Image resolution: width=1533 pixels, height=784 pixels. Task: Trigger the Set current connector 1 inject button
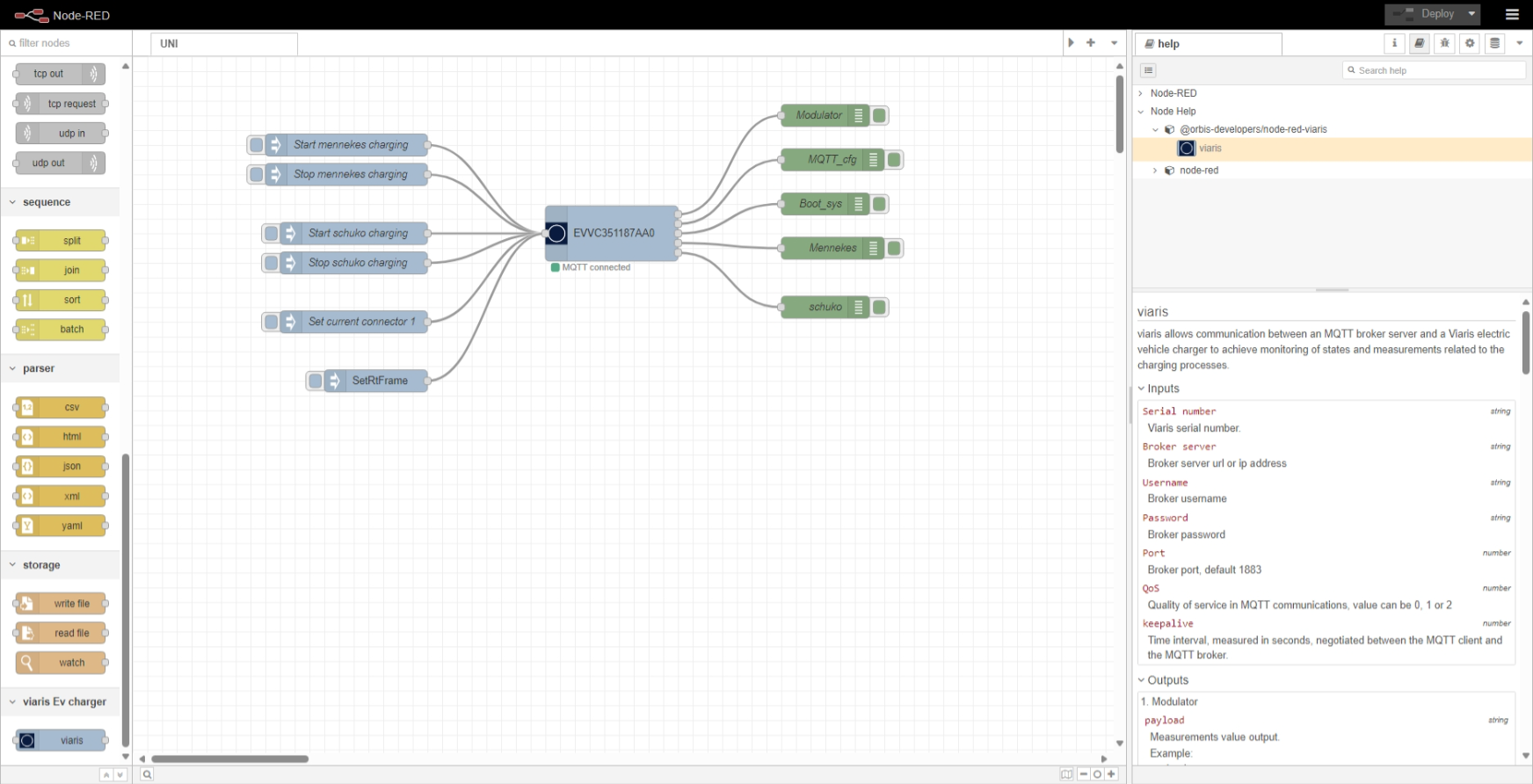tap(271, 322)
